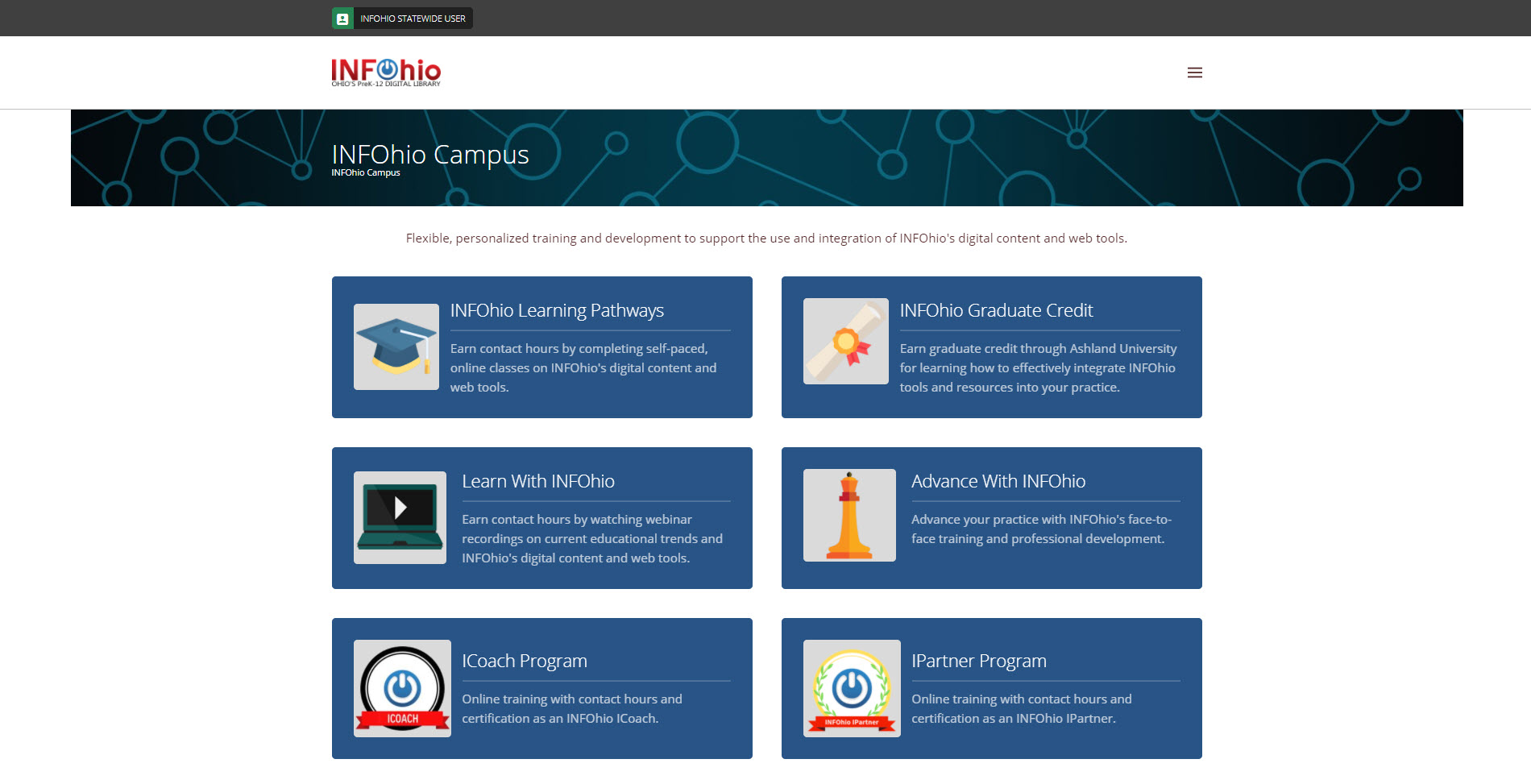Click 'Advance your practice' description text

point(1041,529)
